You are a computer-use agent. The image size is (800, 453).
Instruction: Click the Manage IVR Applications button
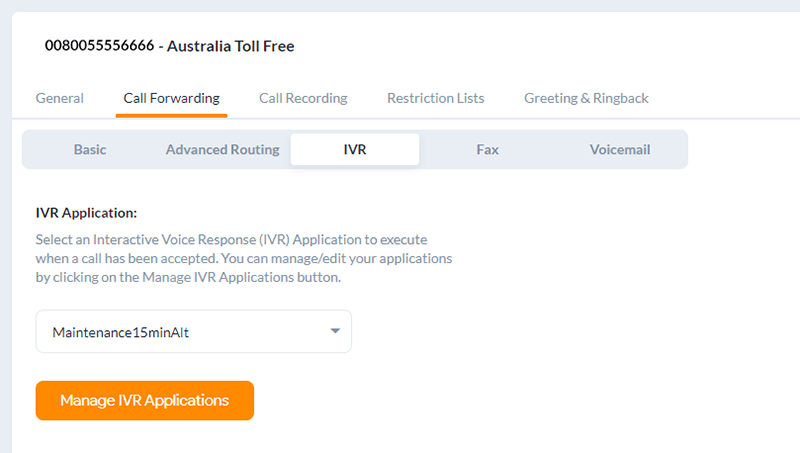[145, 400]
